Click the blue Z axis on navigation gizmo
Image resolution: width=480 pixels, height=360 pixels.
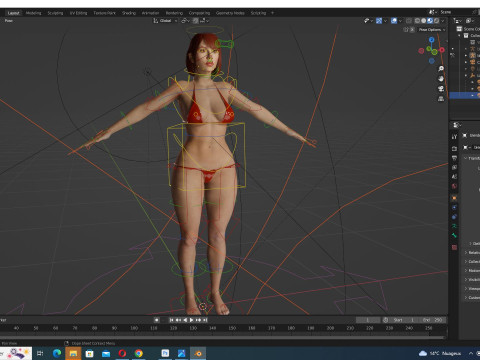(432, 40)
